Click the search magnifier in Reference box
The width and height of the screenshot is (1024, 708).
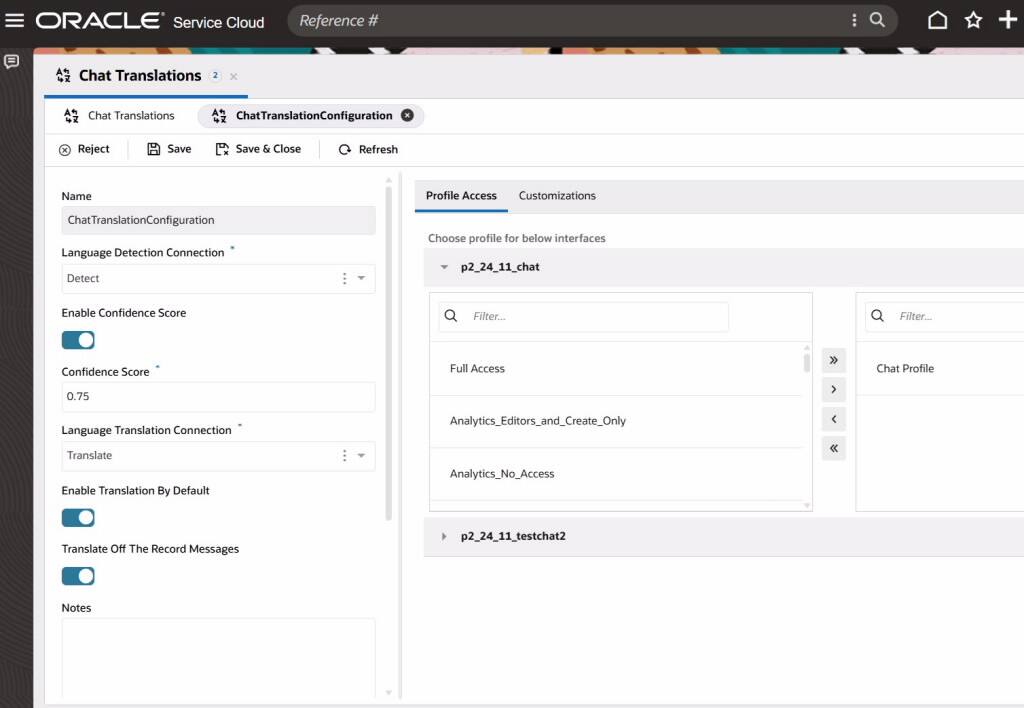pos(877,20)
